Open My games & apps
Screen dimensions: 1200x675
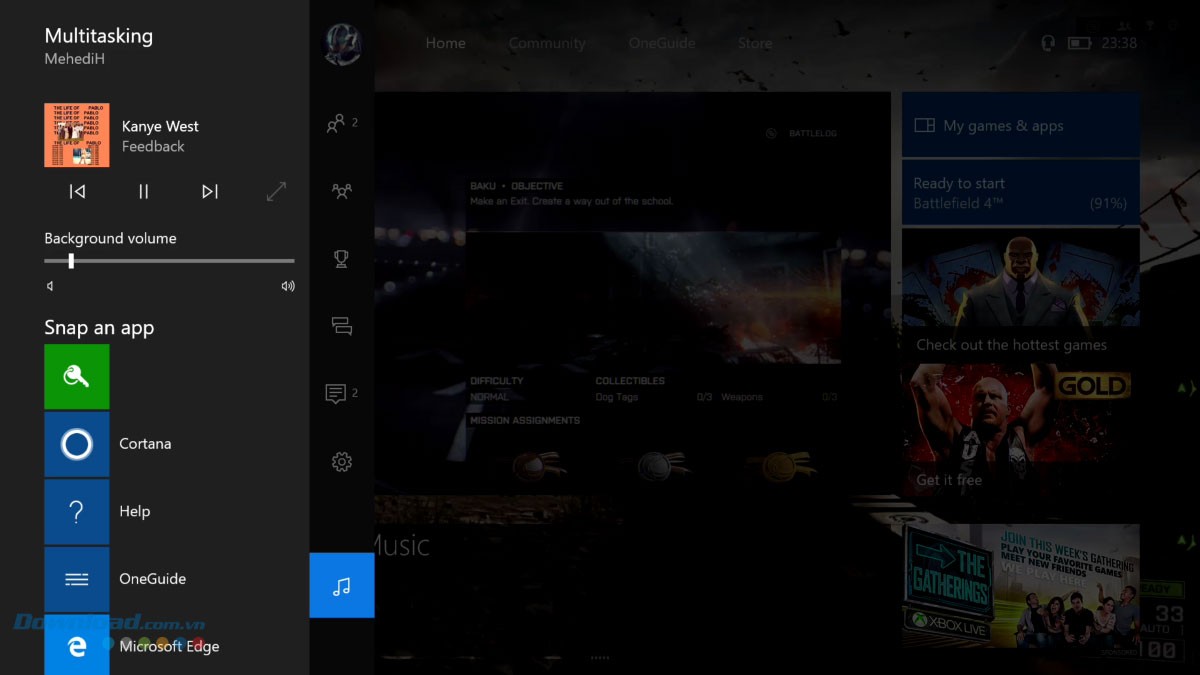1020,123
